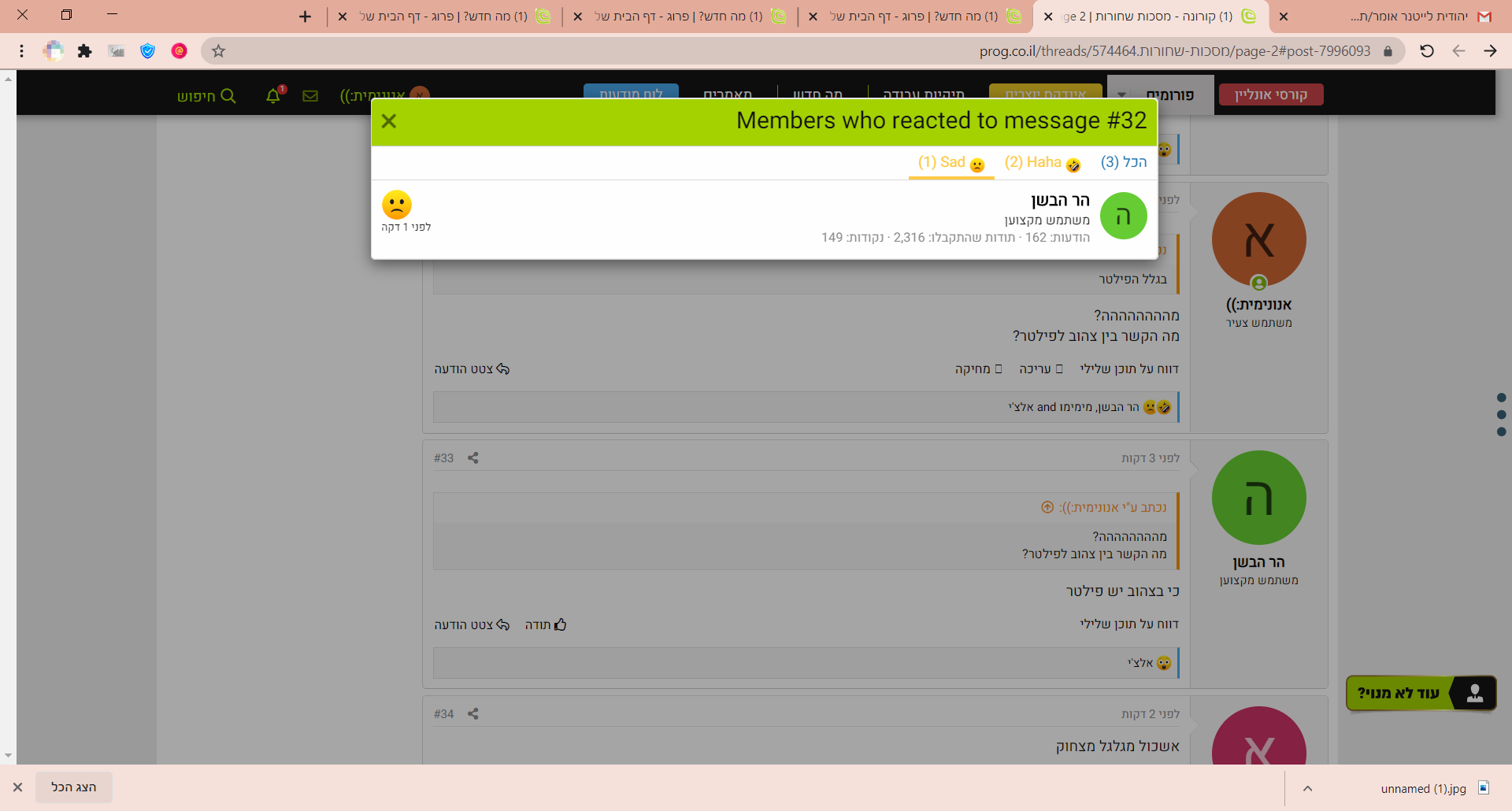Open the הר הבשן avatar on post #33
This screenshot has height=811, width=1512.
click(1258, 498)
